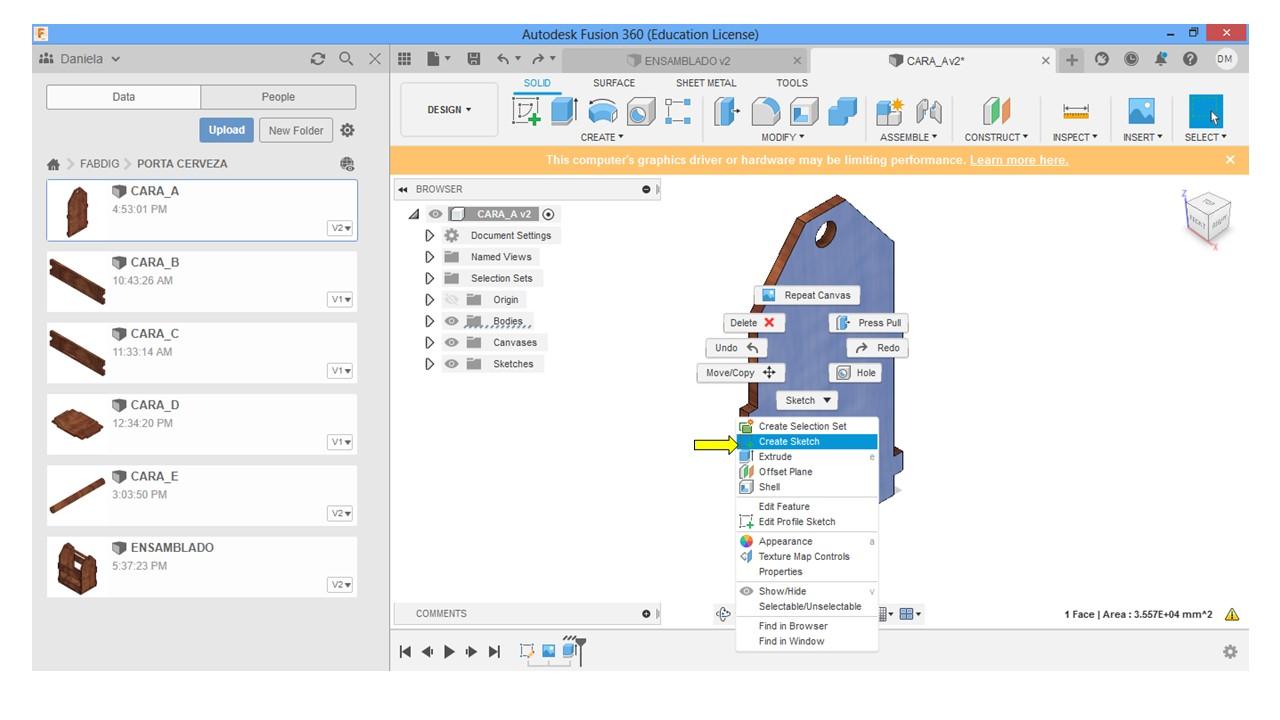Select the Fillet tool icon
Screen dimensions: 1280x720
[x=765, y=111]
